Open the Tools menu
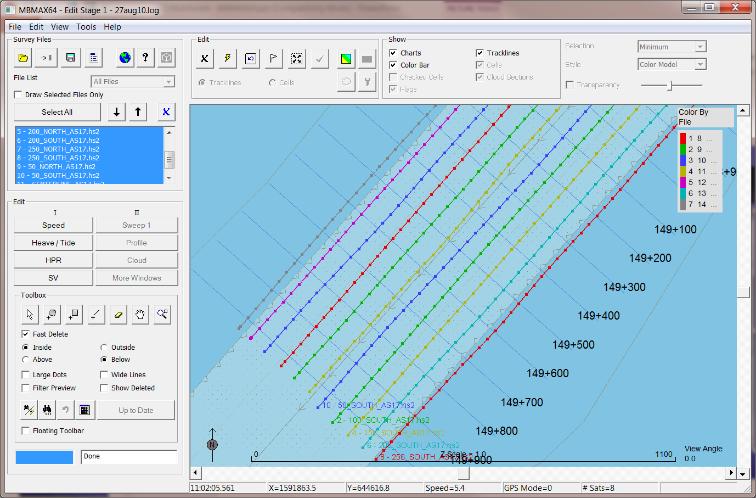Screen dimensions: 756x498 click(x=86, y=27)
